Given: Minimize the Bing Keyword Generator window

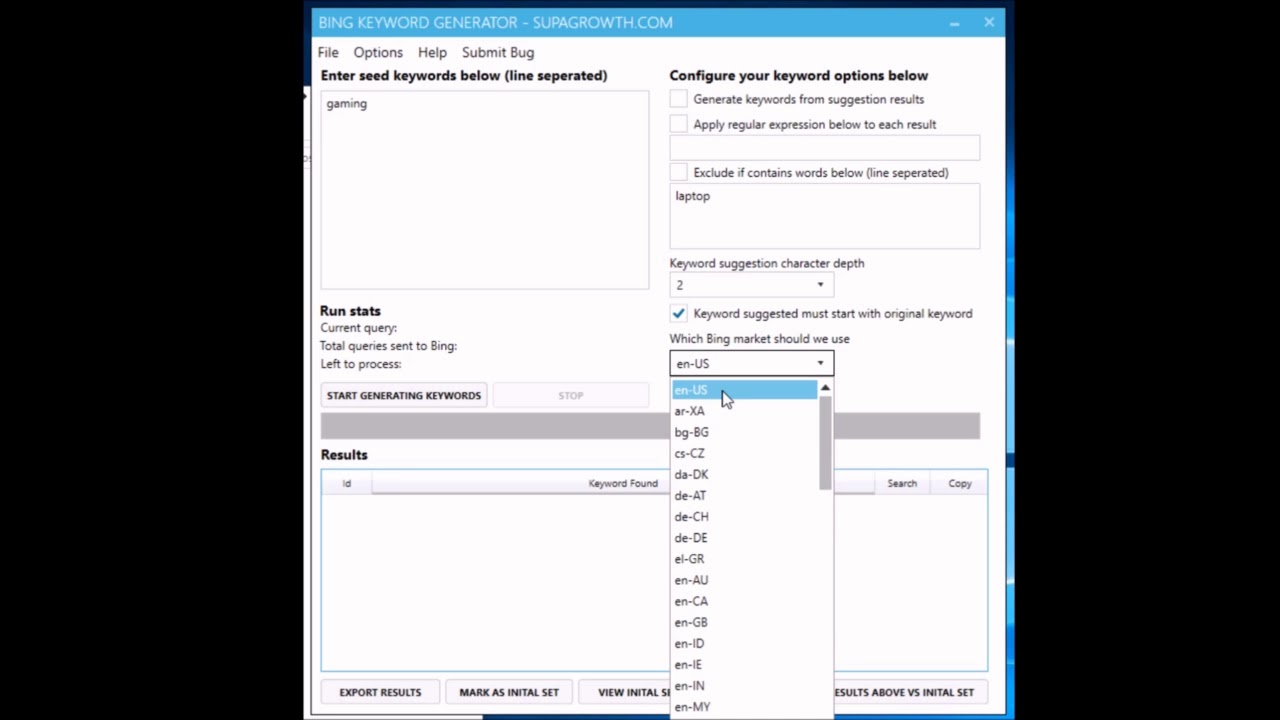Looking at the screenshot, I should tap(955, 22).
